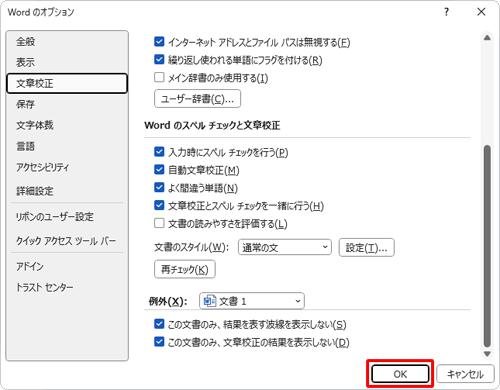Open クイック アクセス ツール バー category
This screenshot has height=390, width=500.
pyautogui.click(x=67, y=241)
